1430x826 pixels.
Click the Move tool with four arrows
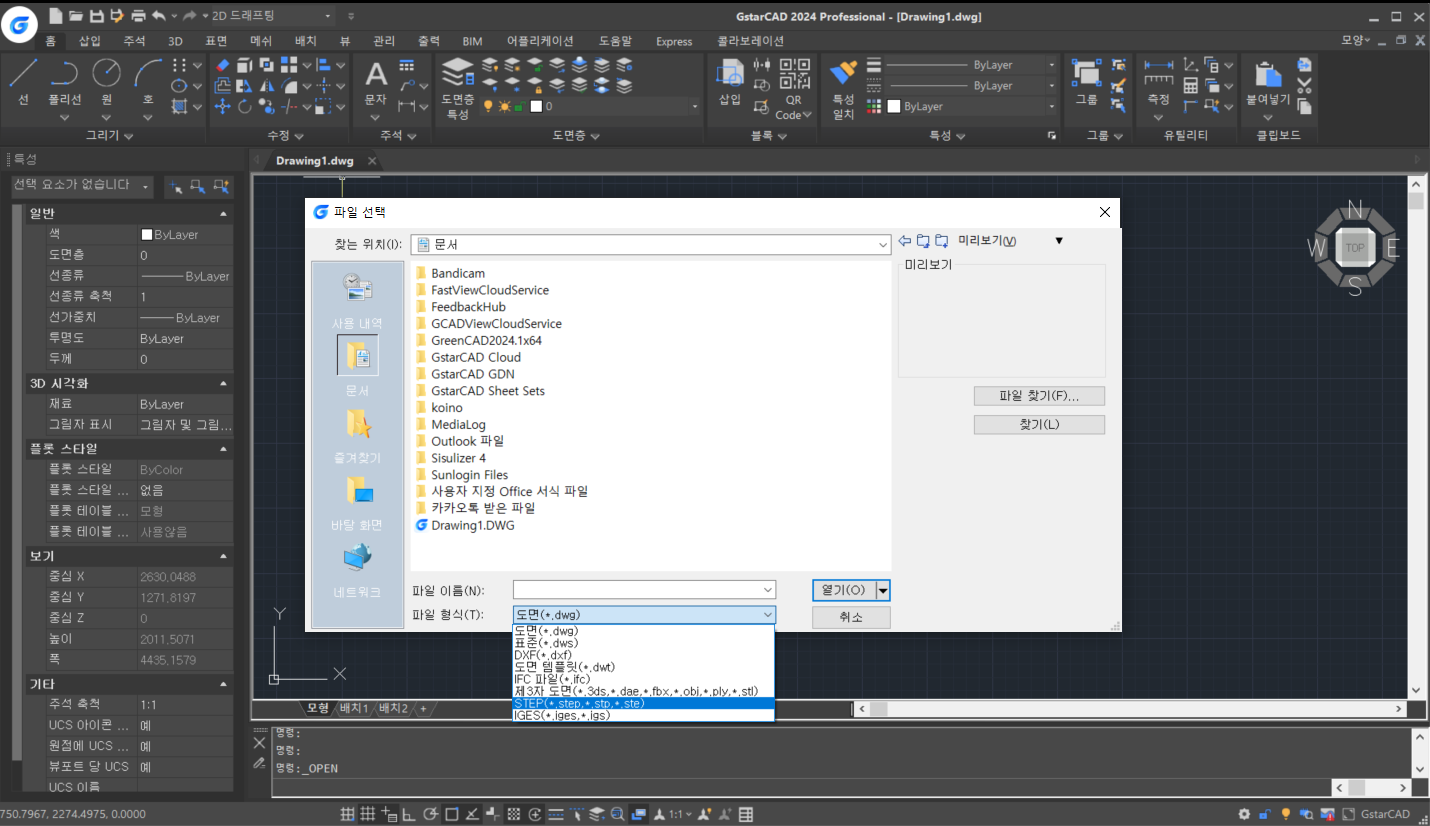(x=223, y=107)
